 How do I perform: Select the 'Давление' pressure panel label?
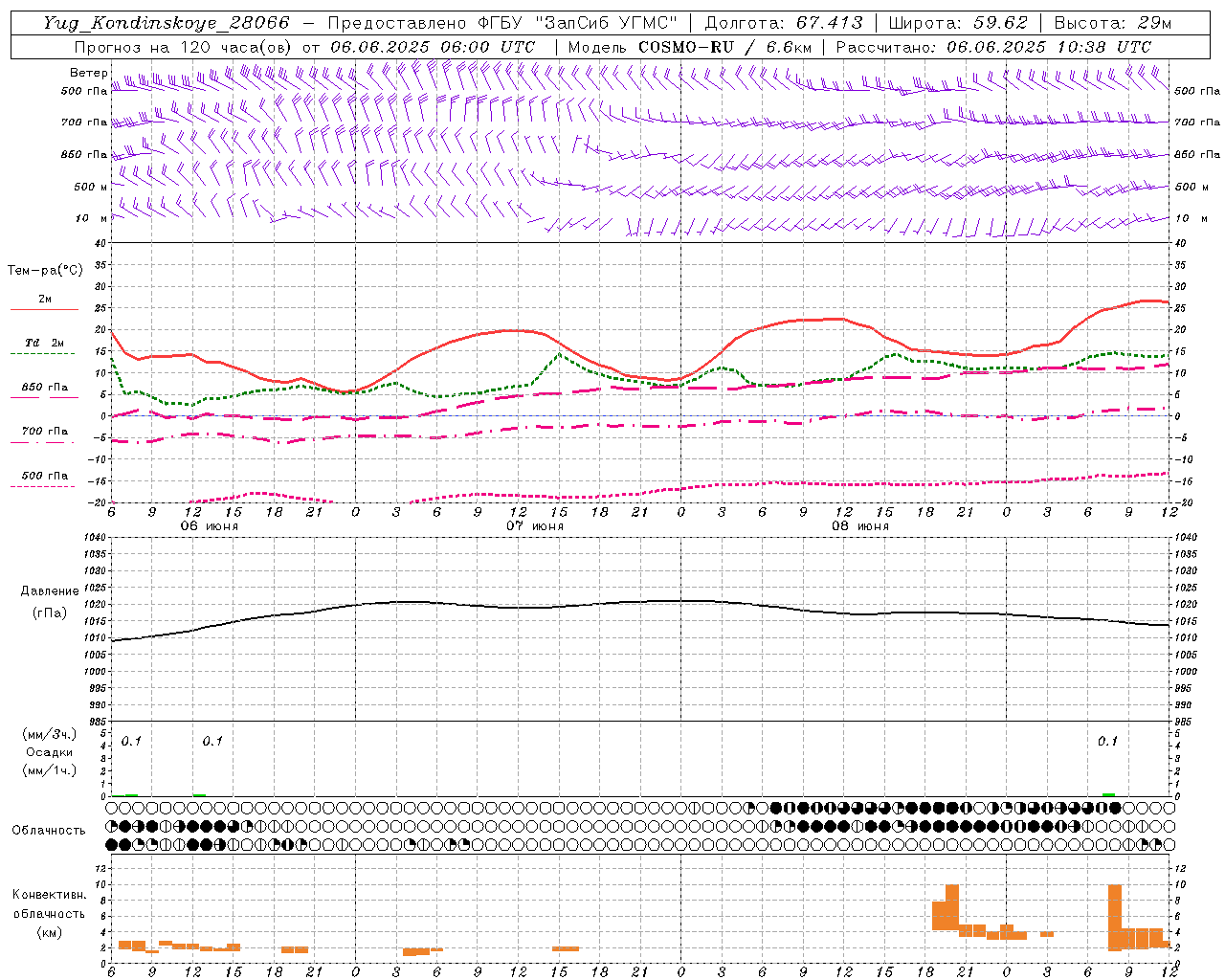click(x=49, y=591)
